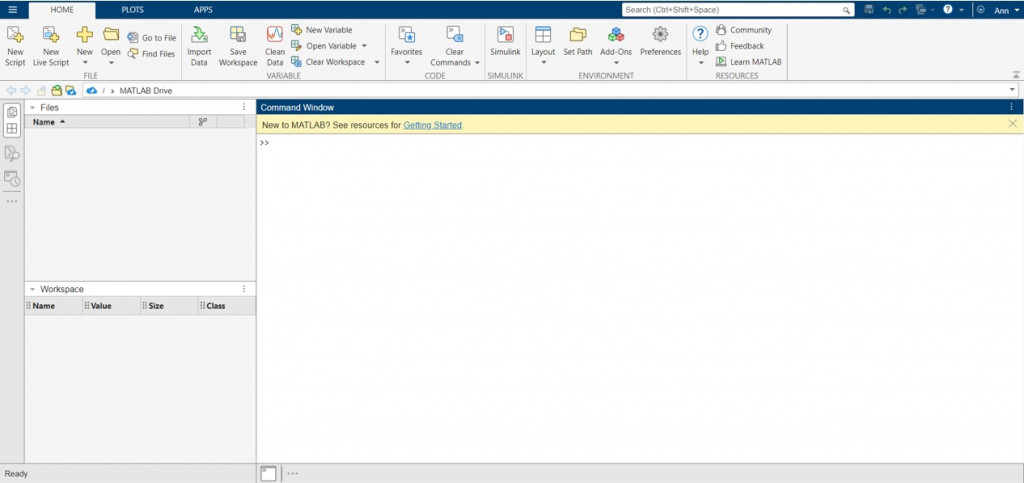Dismiss the Getting Started banner

click(1012, 123)
